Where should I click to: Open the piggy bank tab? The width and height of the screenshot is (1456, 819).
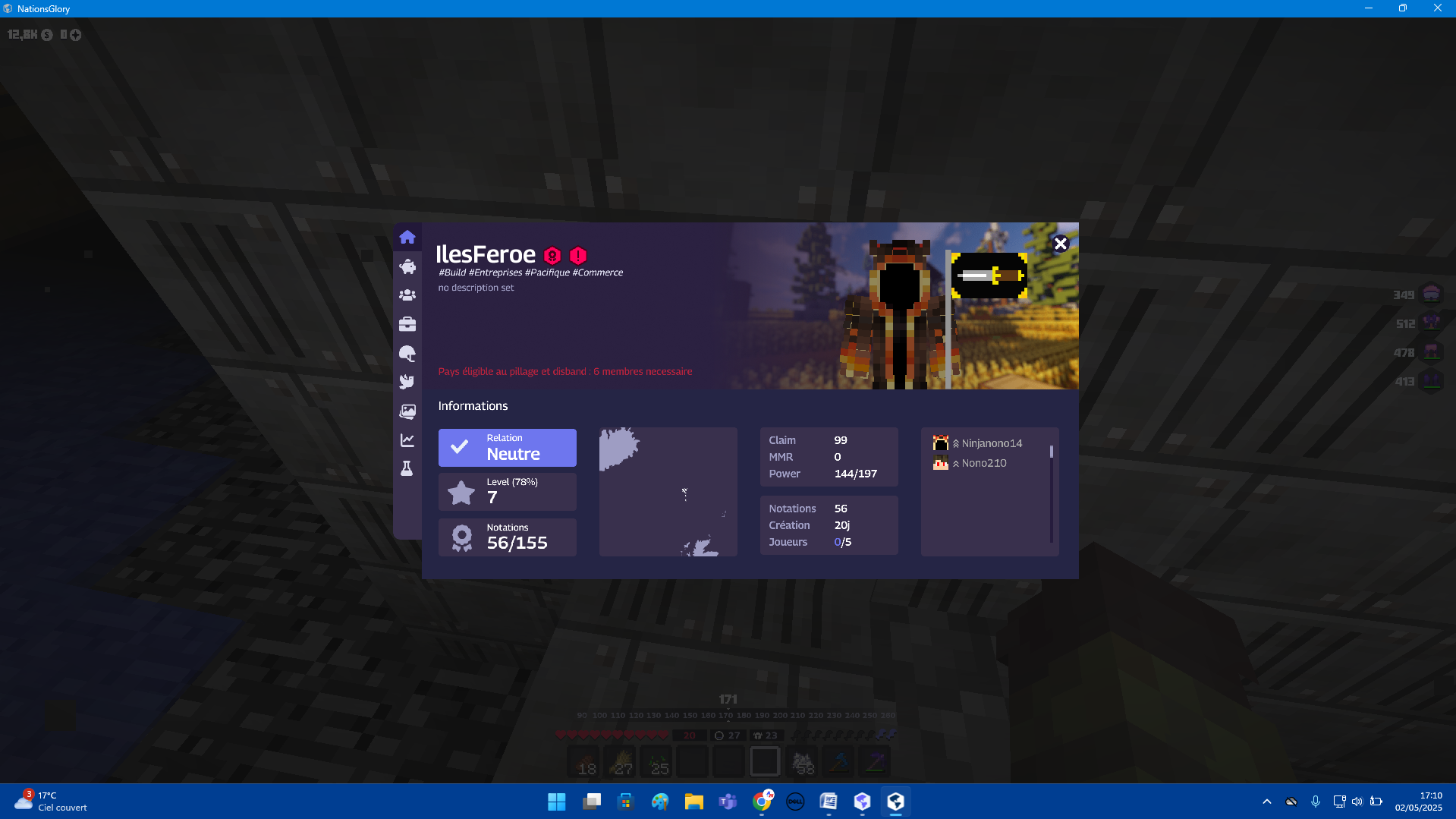coord(407,266)
